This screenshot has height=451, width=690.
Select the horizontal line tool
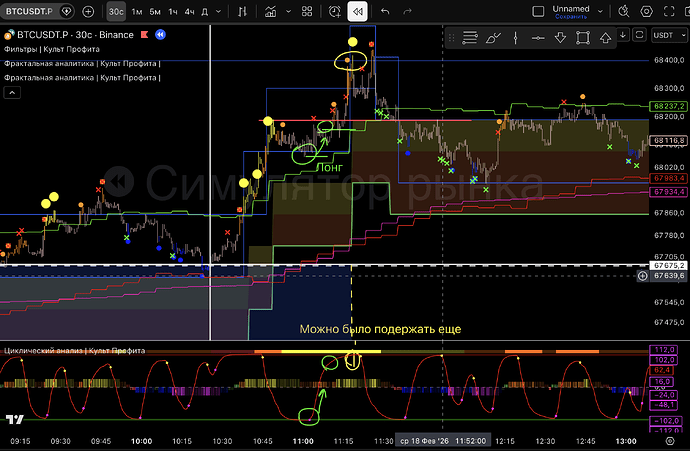(538, 36)
